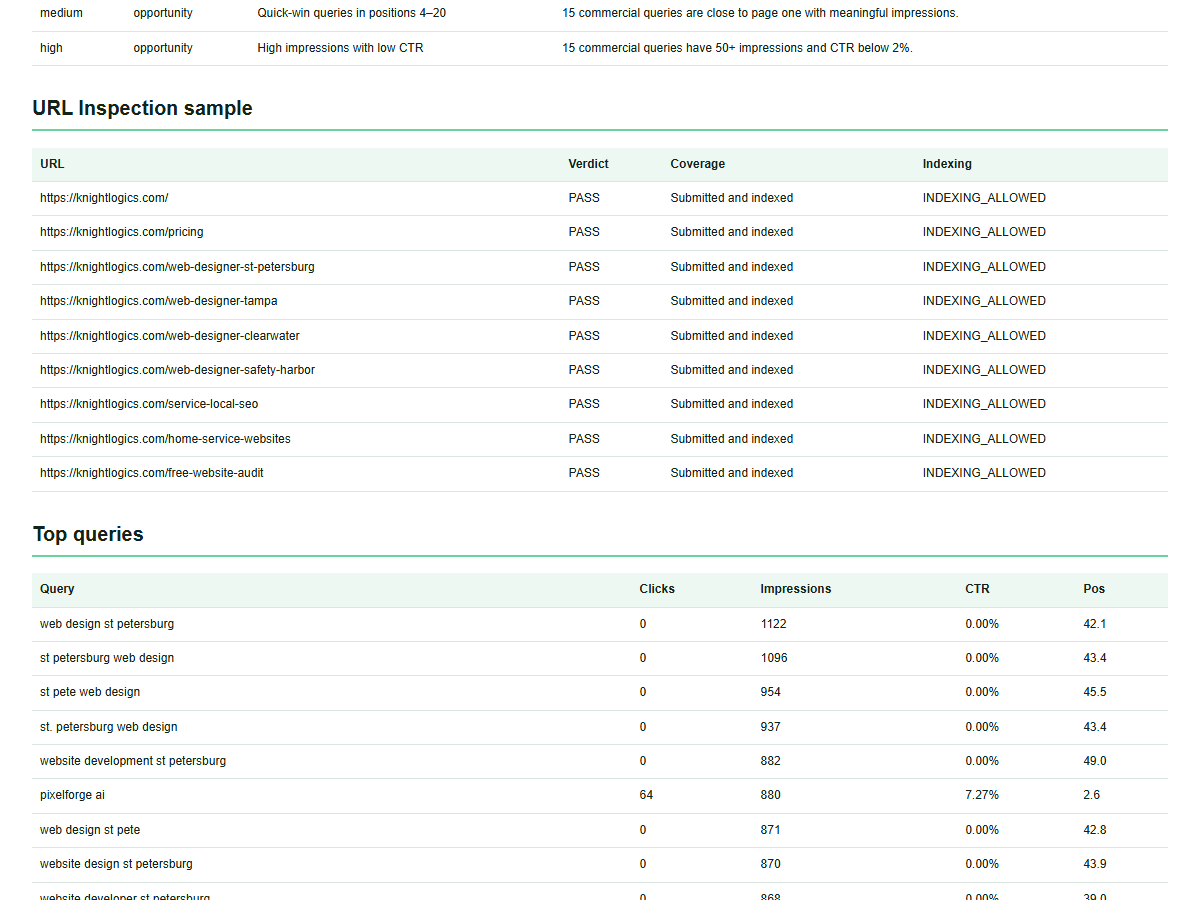Click the 42.8 position value
1200x900 pixels.
point(1095,830)
